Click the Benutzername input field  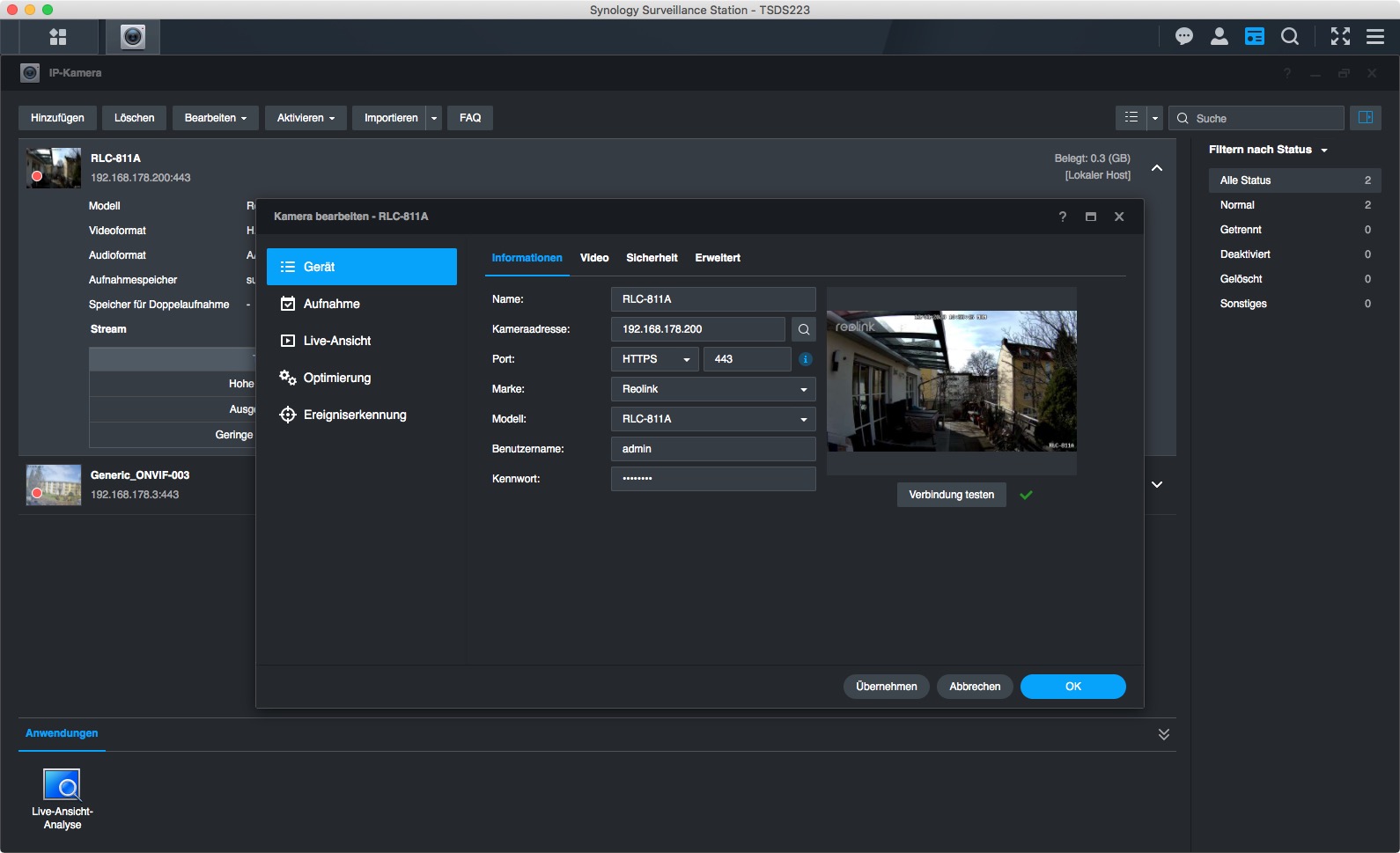(712, 449)
